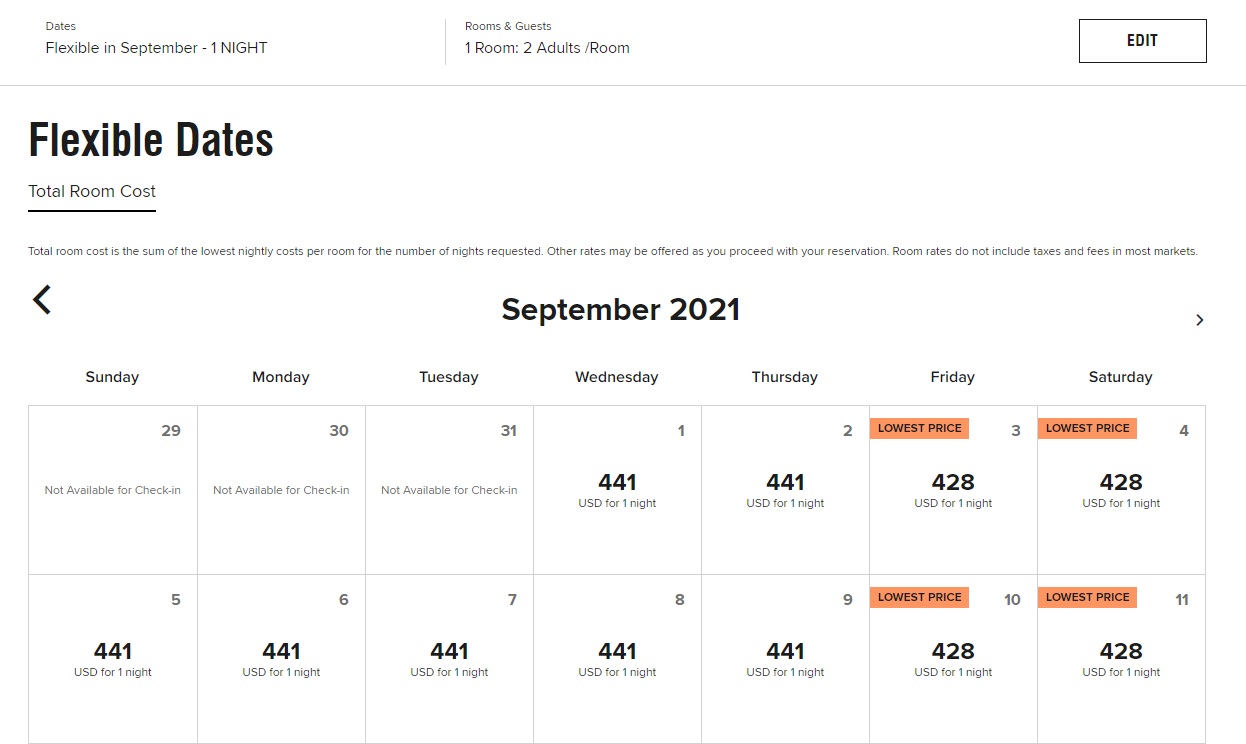Select September 1 priced at 441
Viewport: 1246px width, 744px height.
click(617, 490)
